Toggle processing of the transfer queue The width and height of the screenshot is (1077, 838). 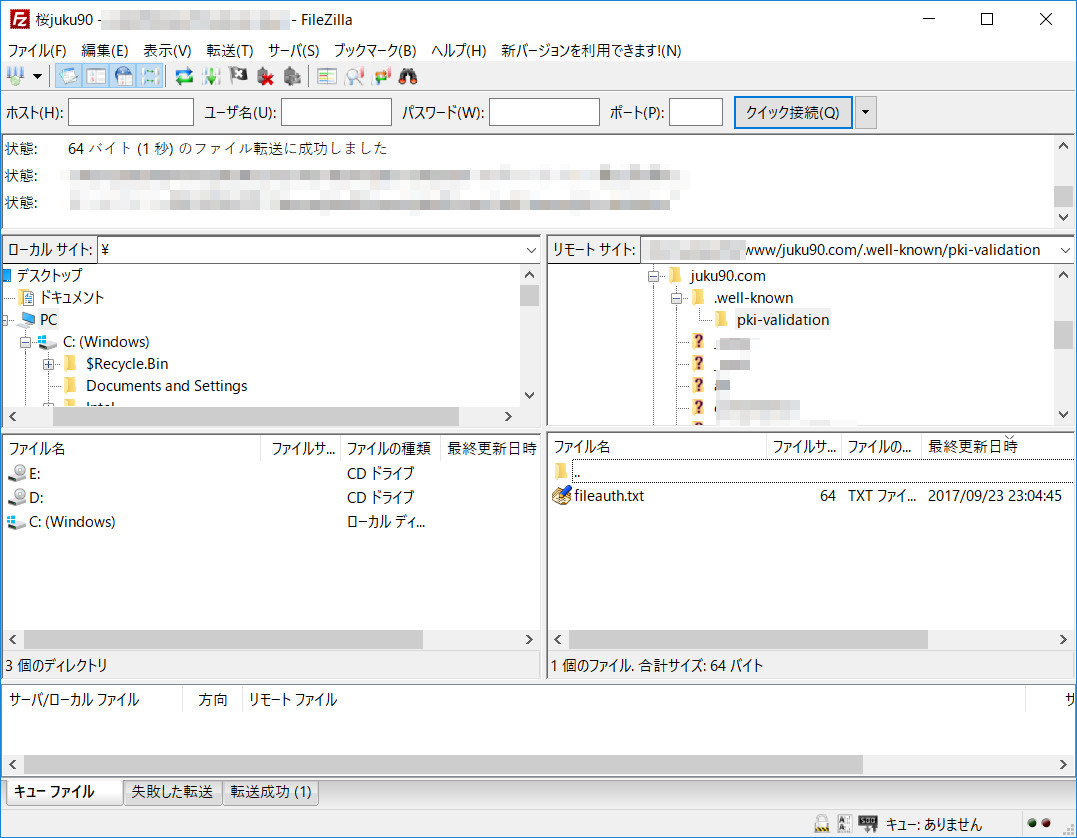coord(211,76)
